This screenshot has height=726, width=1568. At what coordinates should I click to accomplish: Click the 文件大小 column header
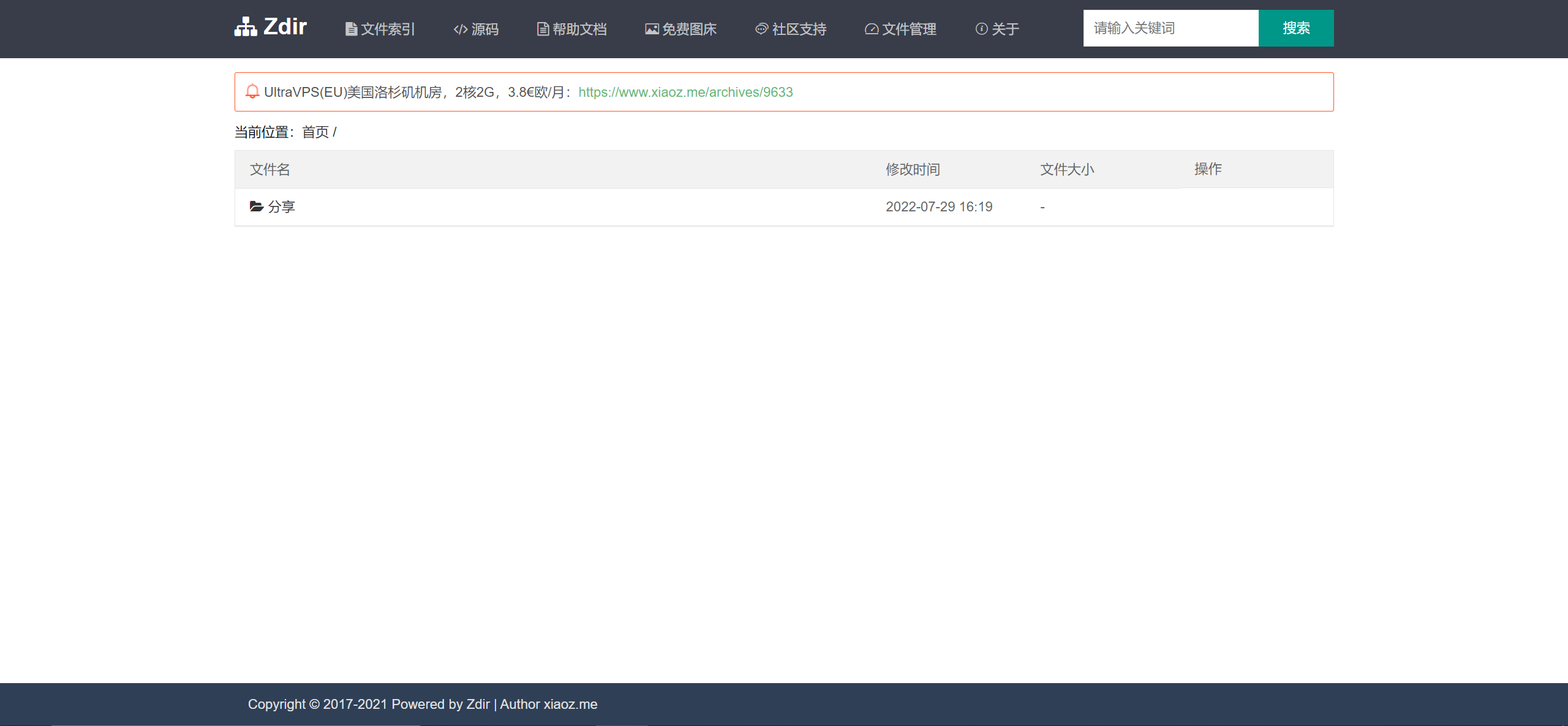click(x=1066, y=170)
